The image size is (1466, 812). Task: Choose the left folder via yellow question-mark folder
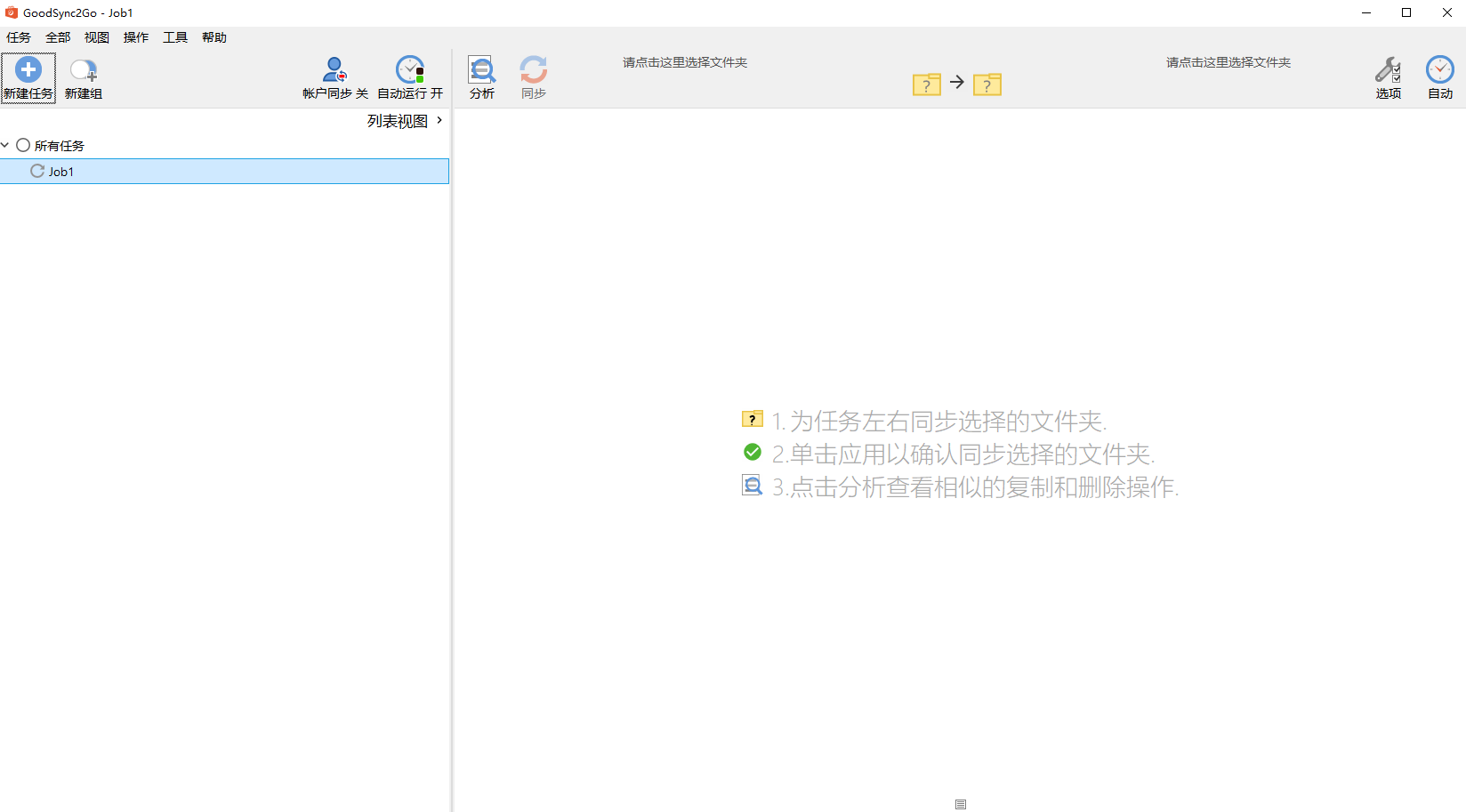pos(927,84)
